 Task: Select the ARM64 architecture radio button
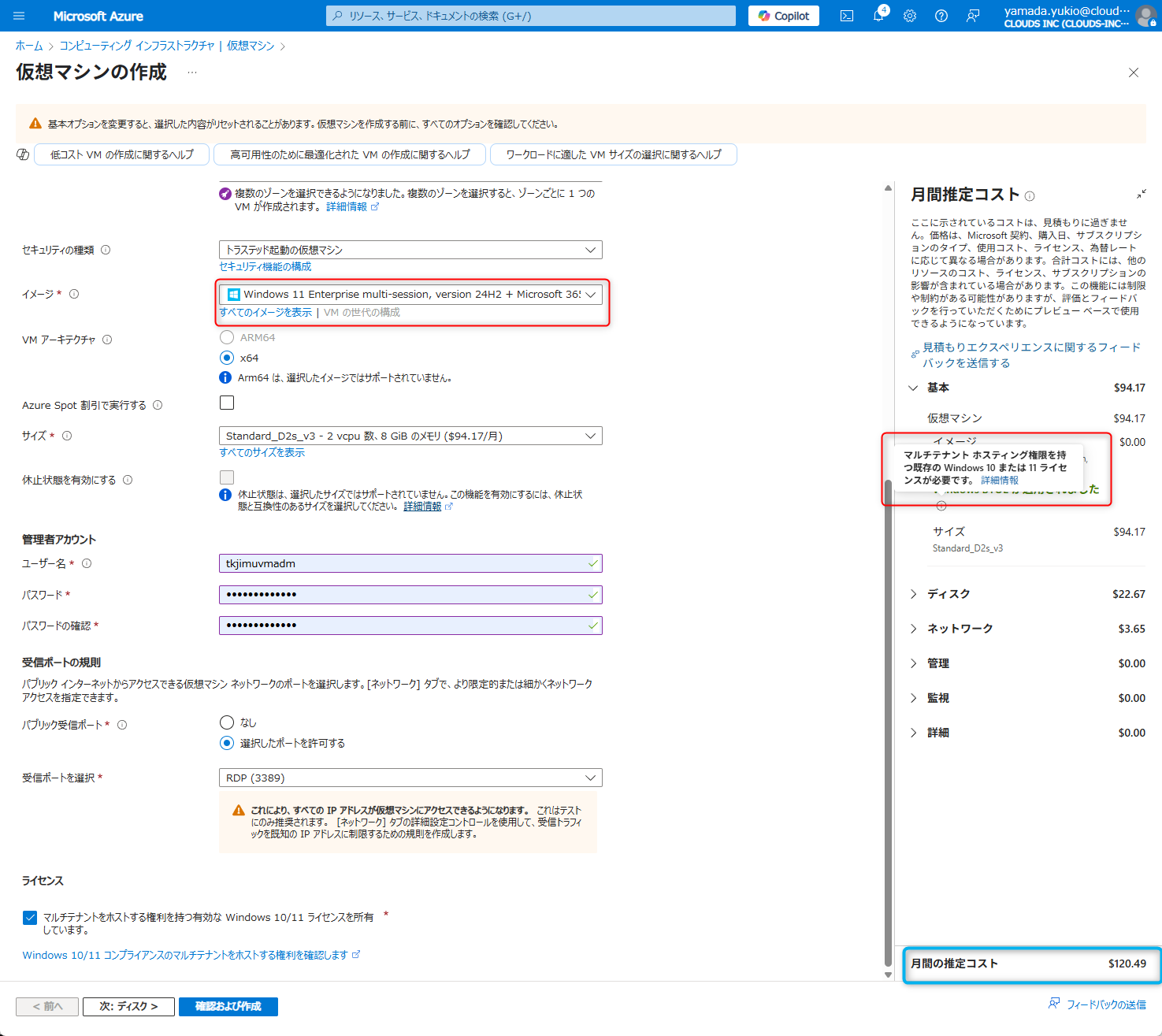(x=227, y=337)
